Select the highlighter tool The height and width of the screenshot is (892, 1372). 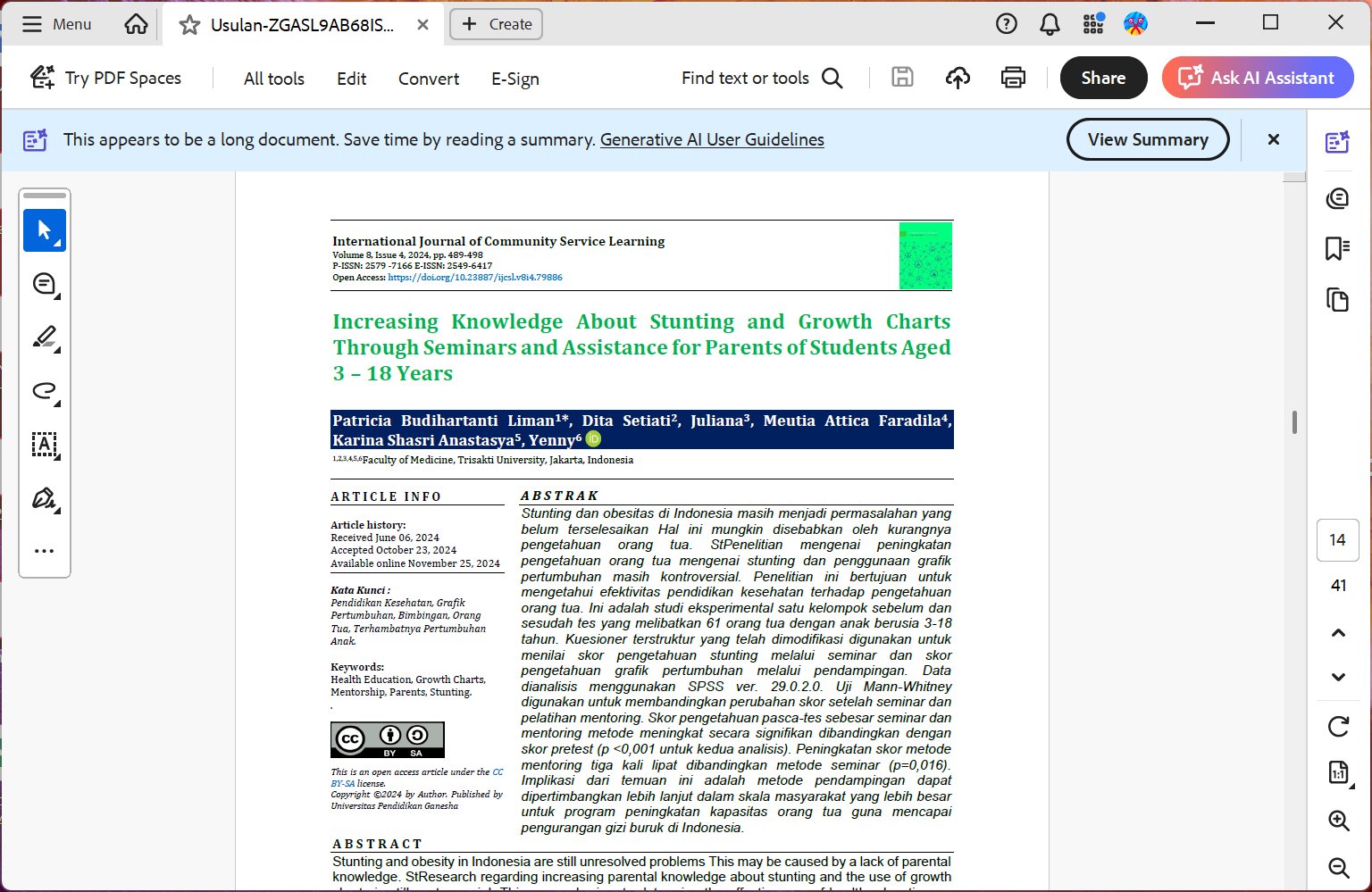coord(44,338)
